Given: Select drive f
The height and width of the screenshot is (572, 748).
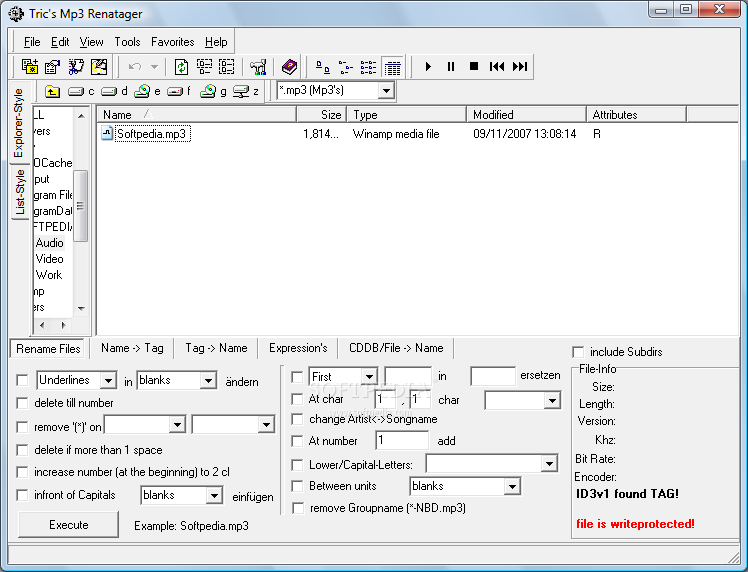Looking at the screenshot, I should click(x=179, y=91).
